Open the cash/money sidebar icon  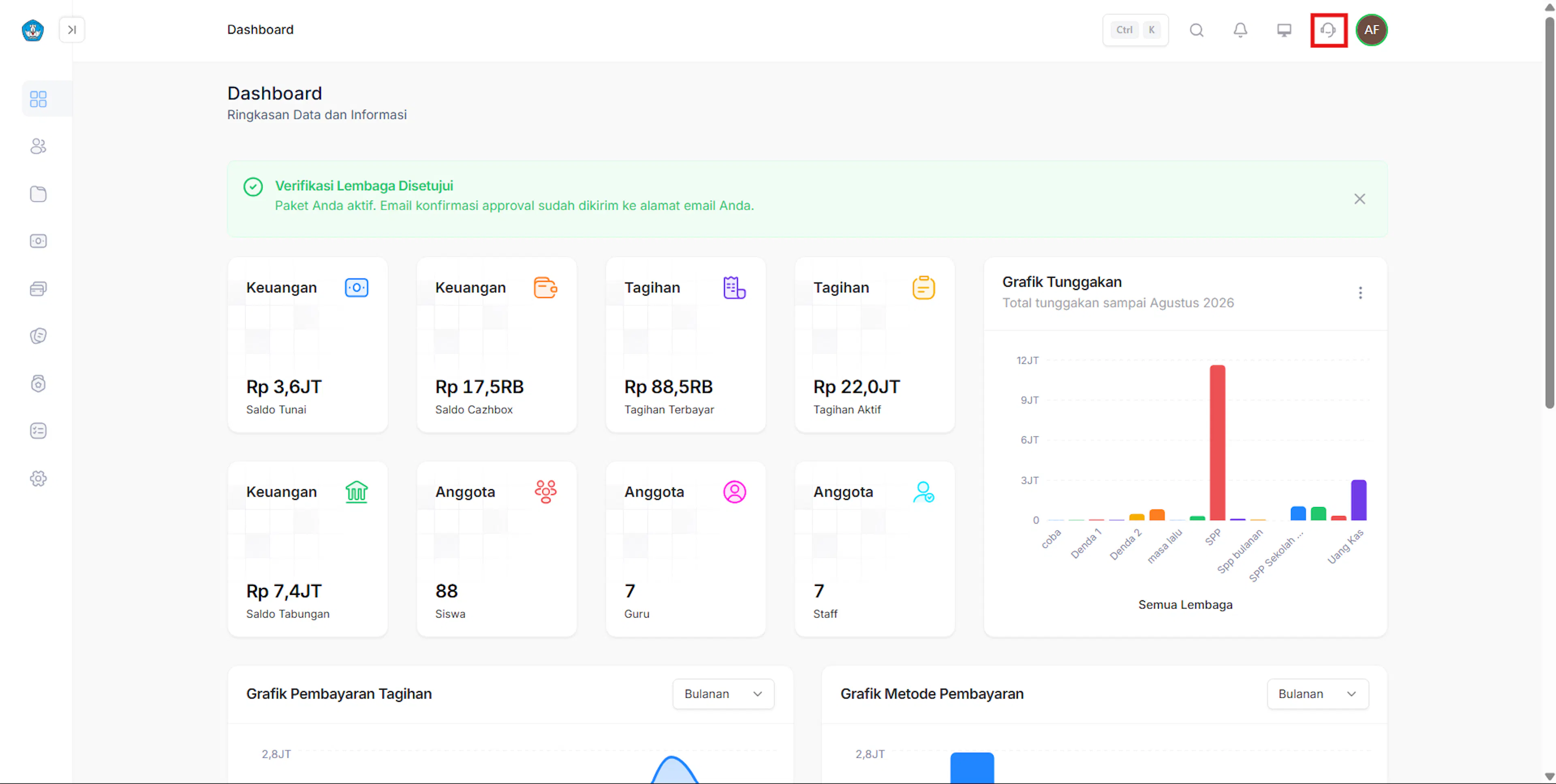pos(38,241)
